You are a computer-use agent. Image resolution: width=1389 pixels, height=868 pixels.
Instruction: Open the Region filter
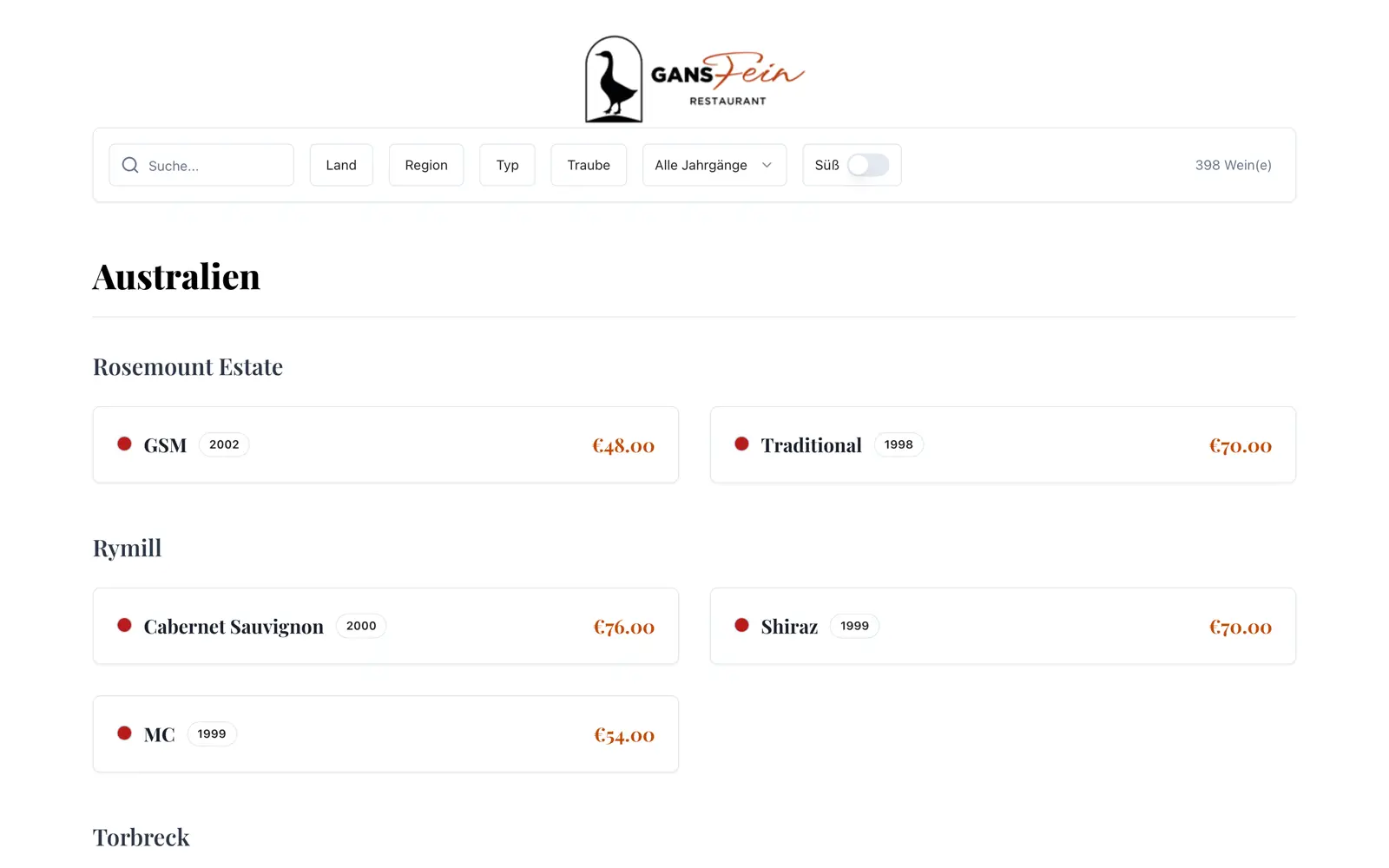tap(426, 165)
